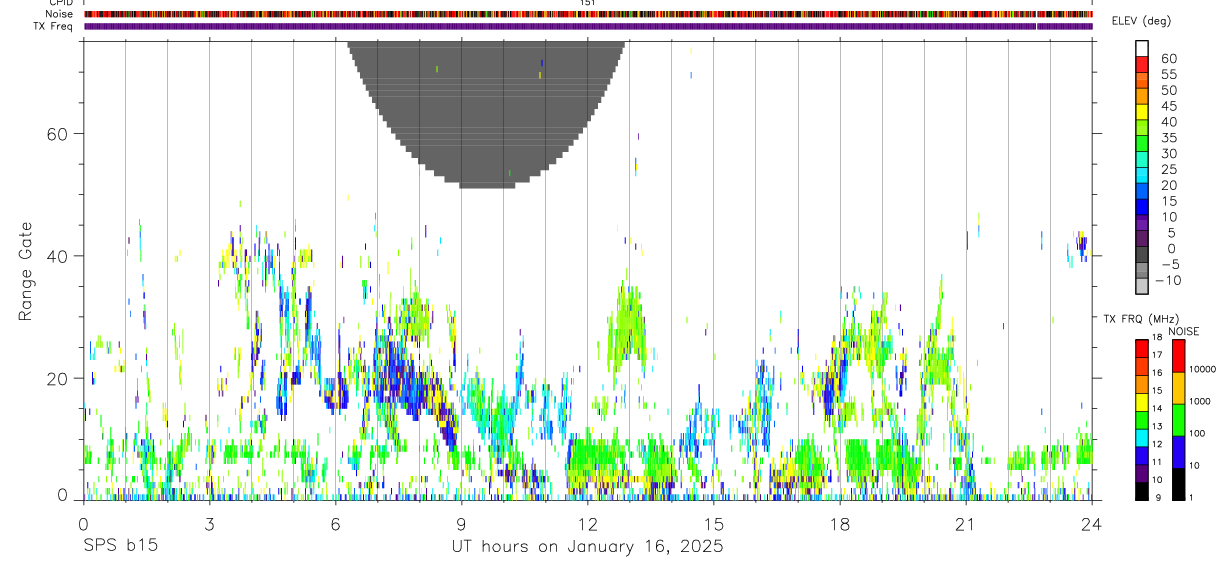Click the '21' tick on the UT hours axis
The width and height of the screenshot is (1228, 567).
[x=966, y=523]
